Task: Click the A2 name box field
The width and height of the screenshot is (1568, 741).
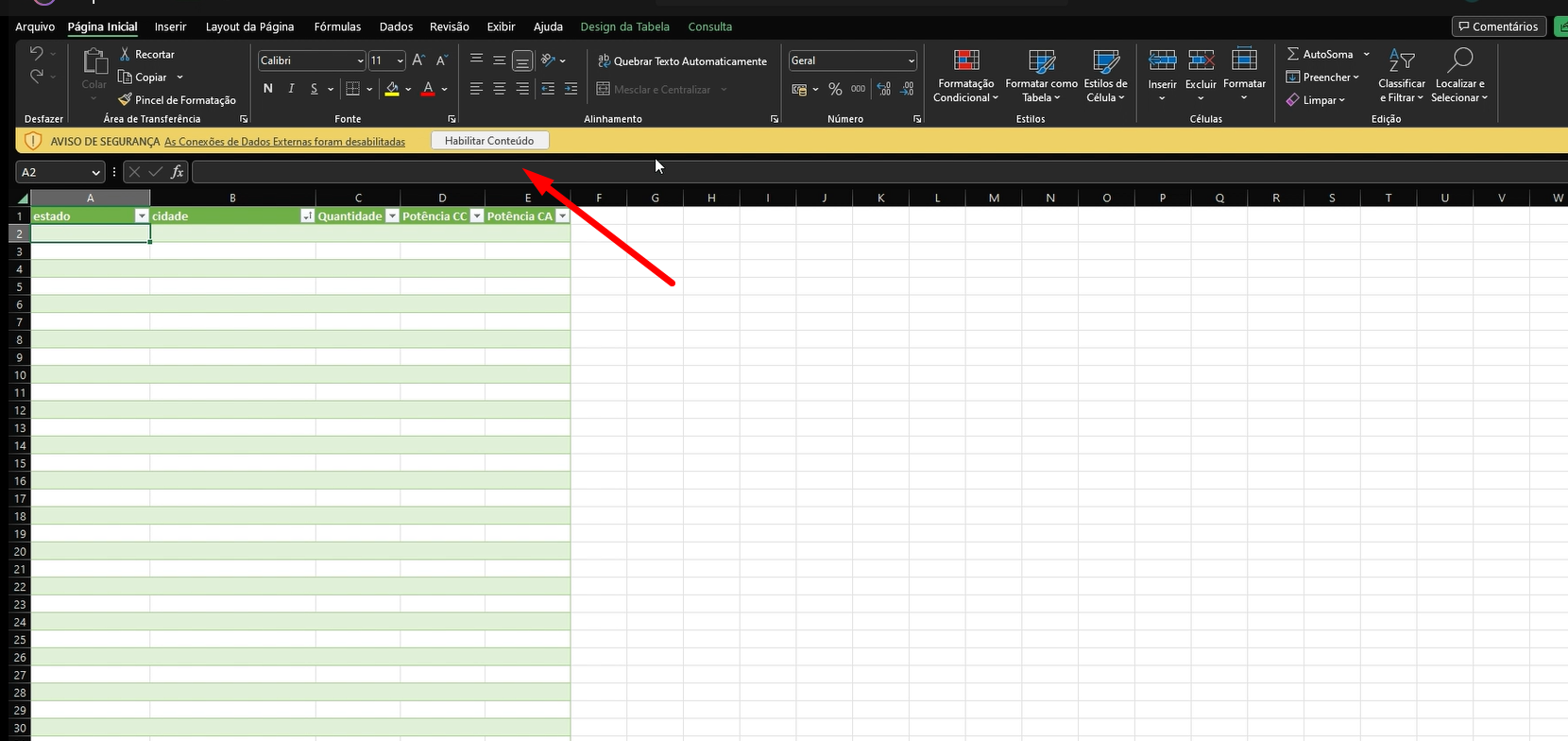Action: coord(53,172)
